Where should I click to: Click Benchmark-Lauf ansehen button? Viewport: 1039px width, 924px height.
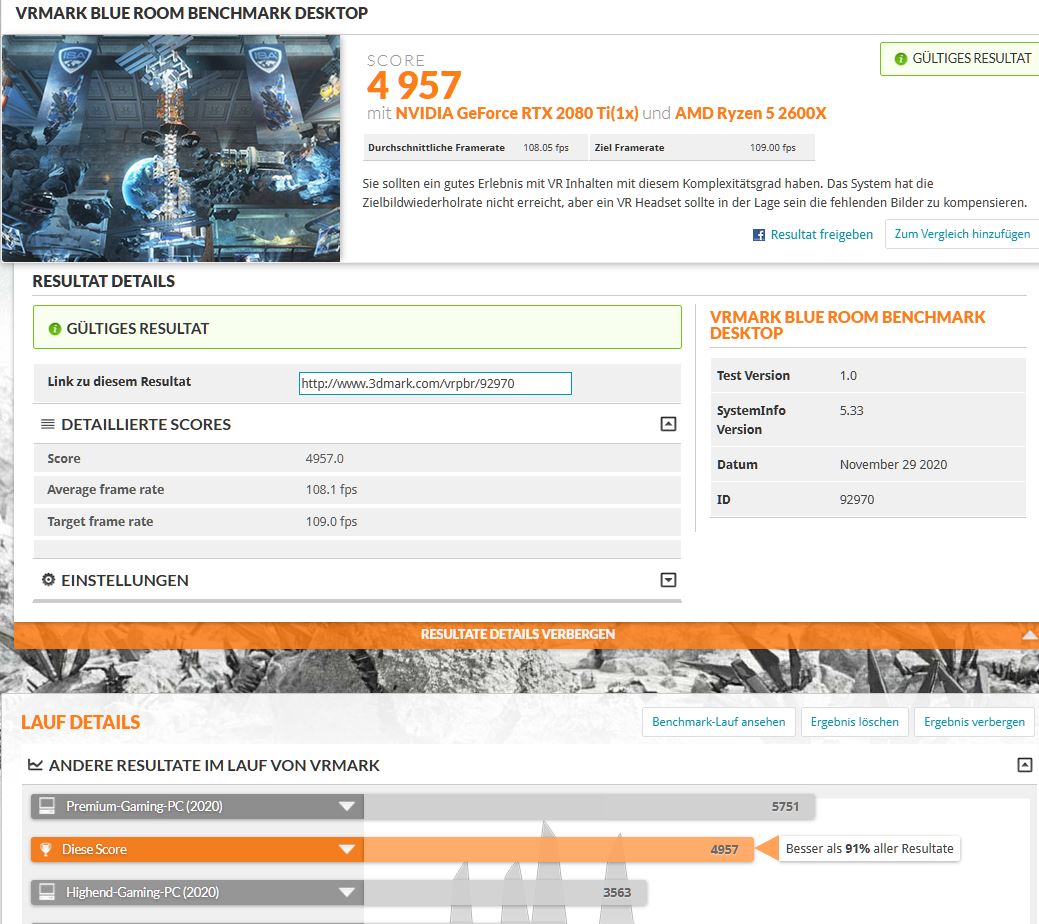coord(718,722)
